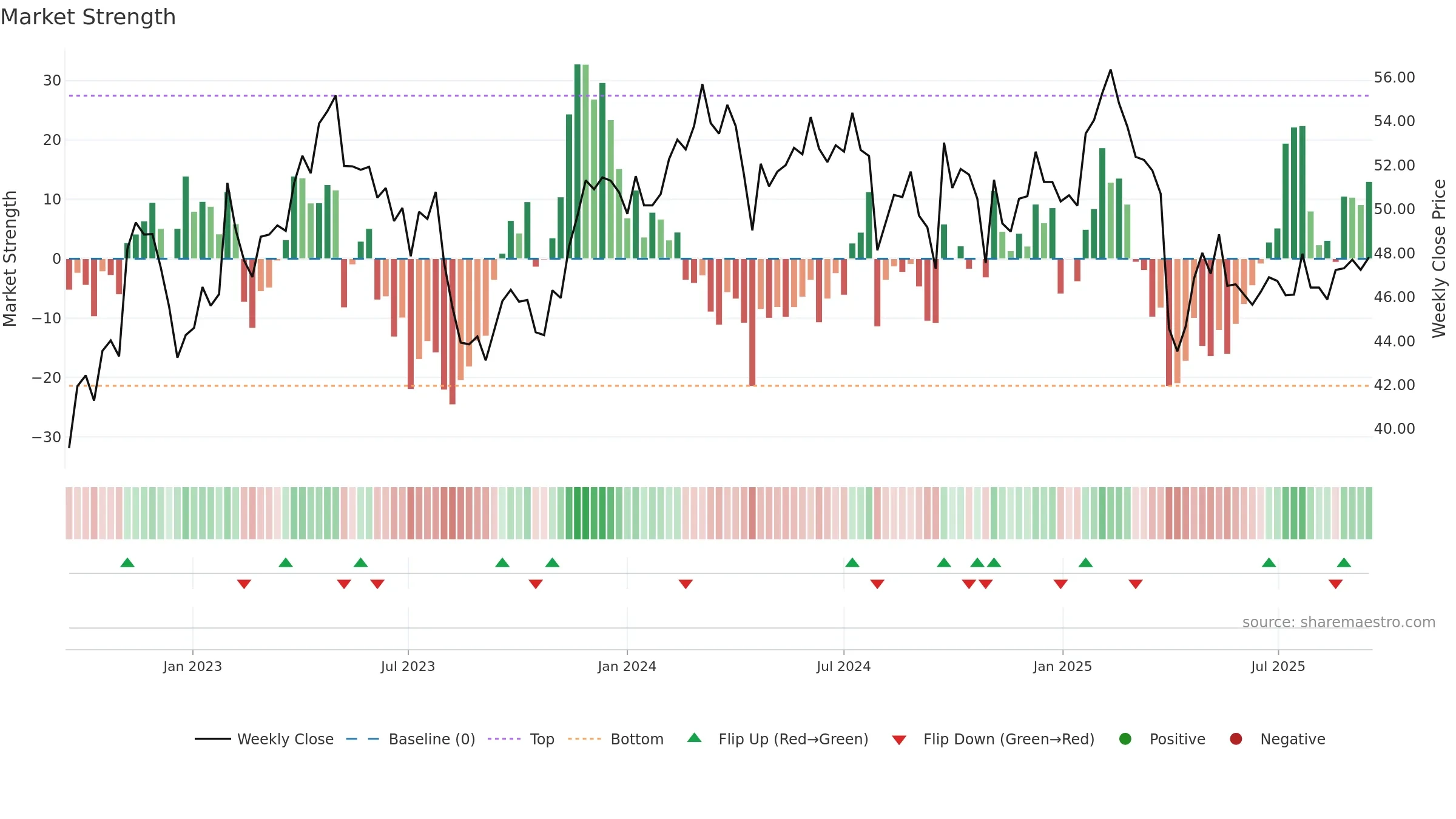Click the lowest red bar below −20
1456x819 pixels.
tap(453, 331)
